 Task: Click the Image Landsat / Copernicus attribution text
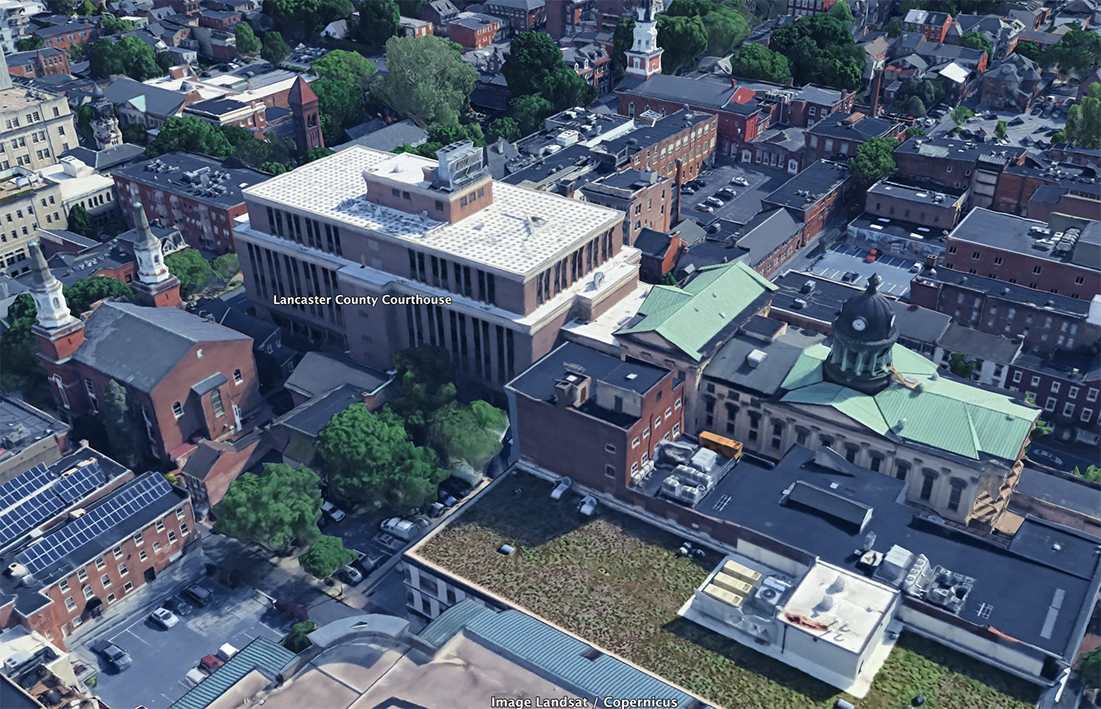pos(584,701)
